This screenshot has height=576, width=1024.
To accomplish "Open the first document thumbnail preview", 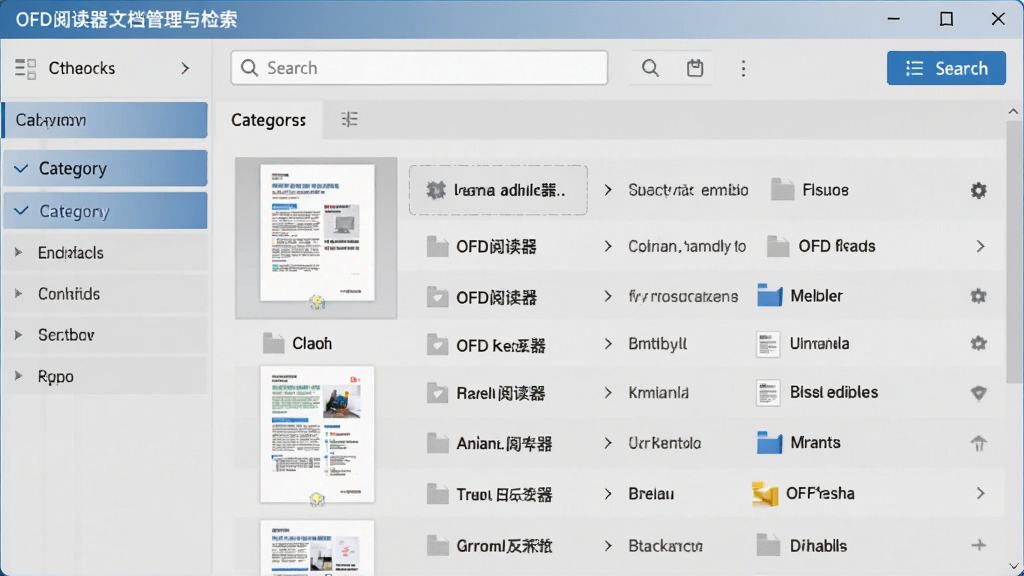I will coord(317,233).
